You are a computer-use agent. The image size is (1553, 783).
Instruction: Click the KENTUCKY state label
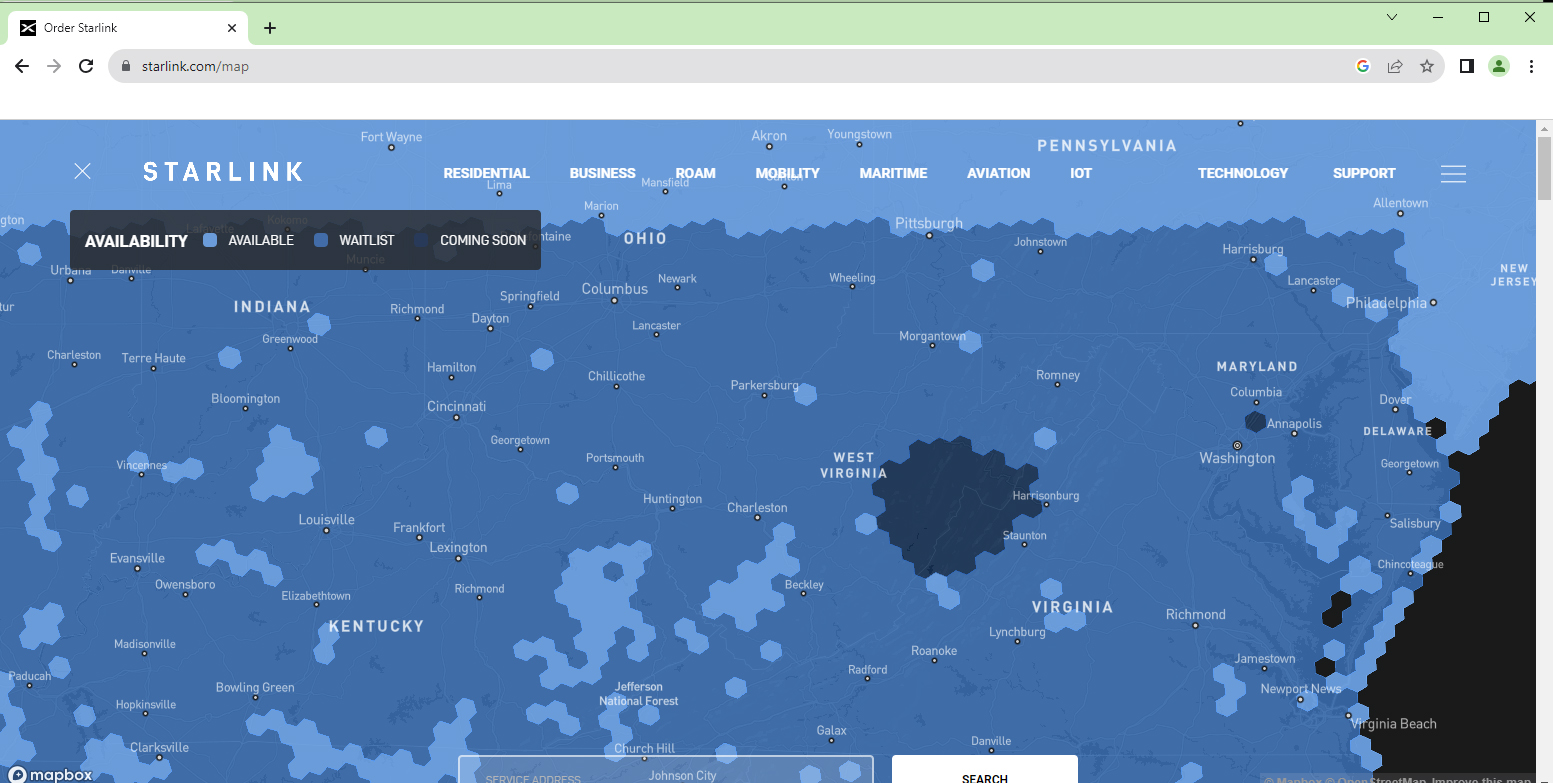point(377,626)
